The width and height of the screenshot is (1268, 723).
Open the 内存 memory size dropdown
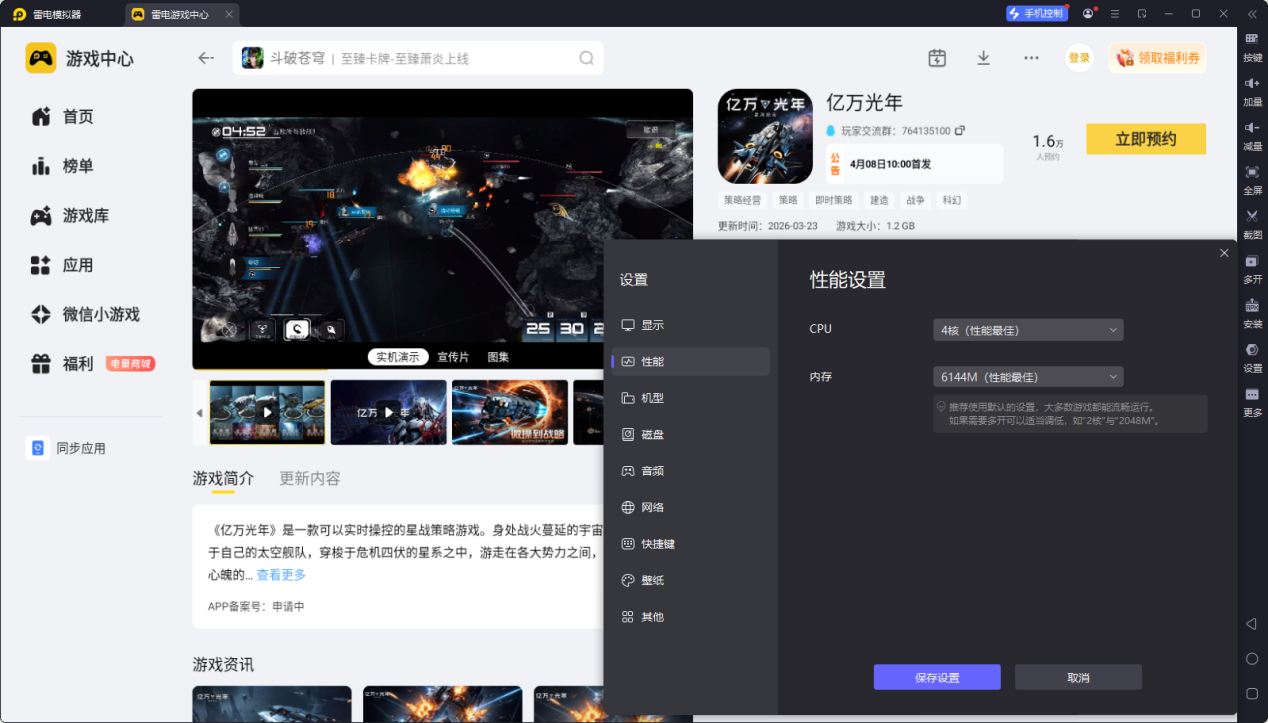click(x=1027, y=377)
